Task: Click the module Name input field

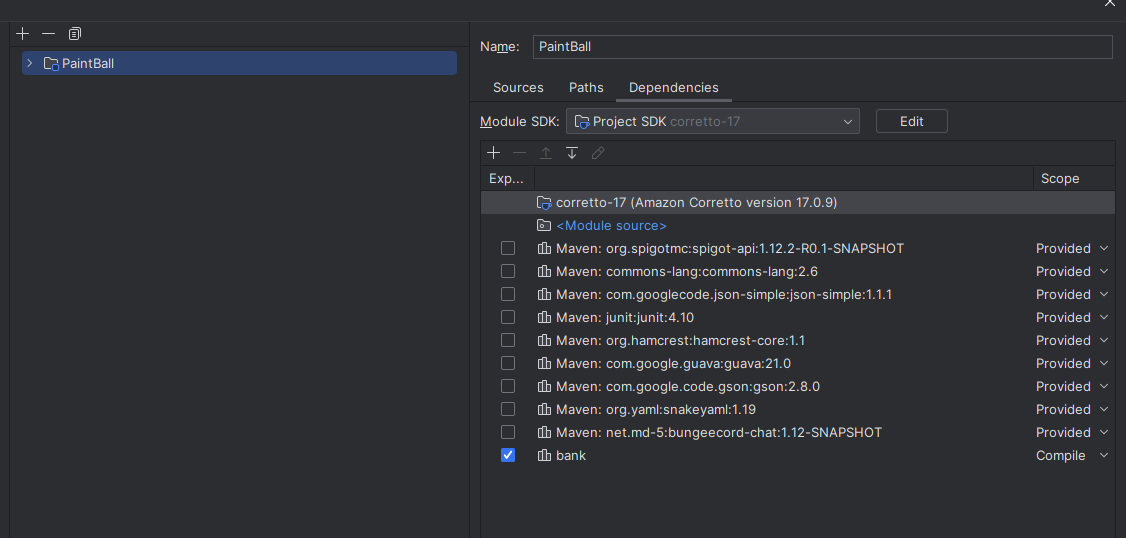Action: click(822, 47)
